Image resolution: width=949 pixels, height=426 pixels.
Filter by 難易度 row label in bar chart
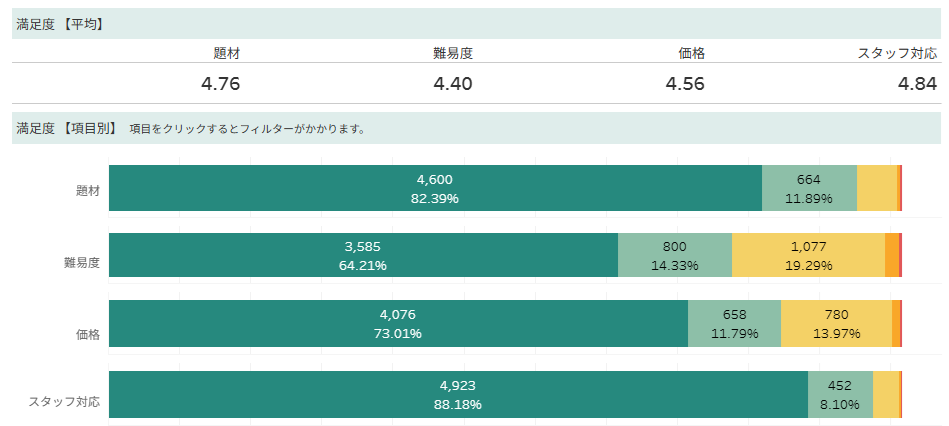coord(82,263)
